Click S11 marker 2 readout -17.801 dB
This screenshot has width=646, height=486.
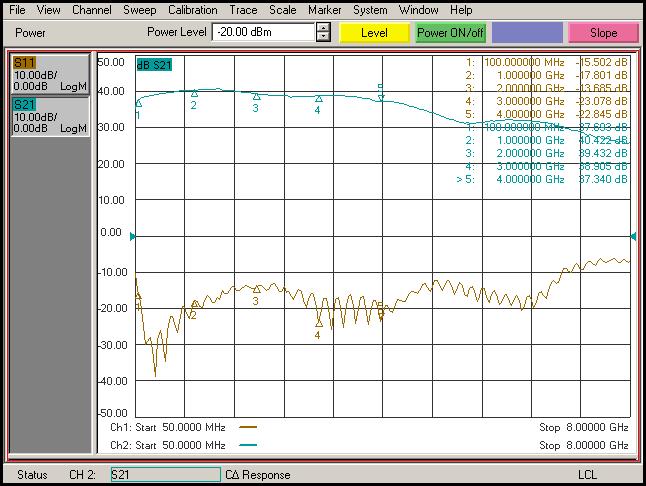(x=602, y=75)
